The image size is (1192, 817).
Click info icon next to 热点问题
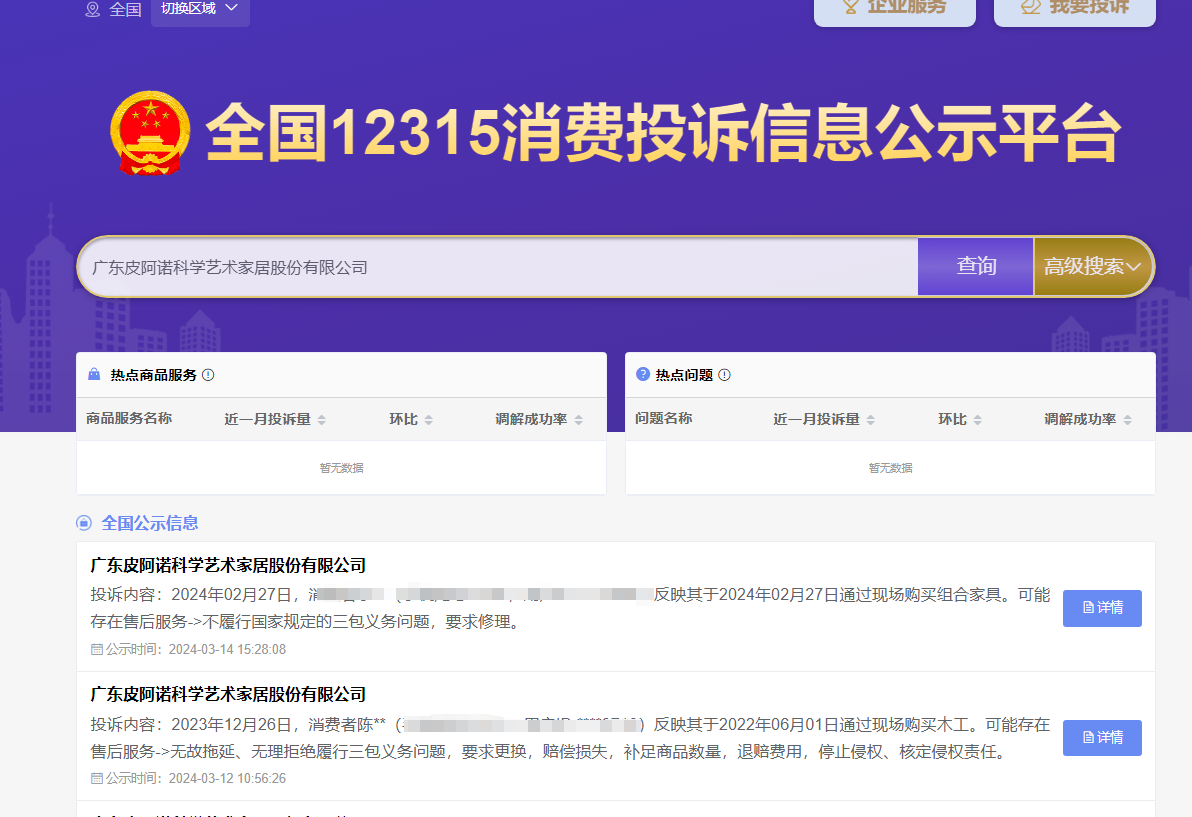click(x=724, y=375)
